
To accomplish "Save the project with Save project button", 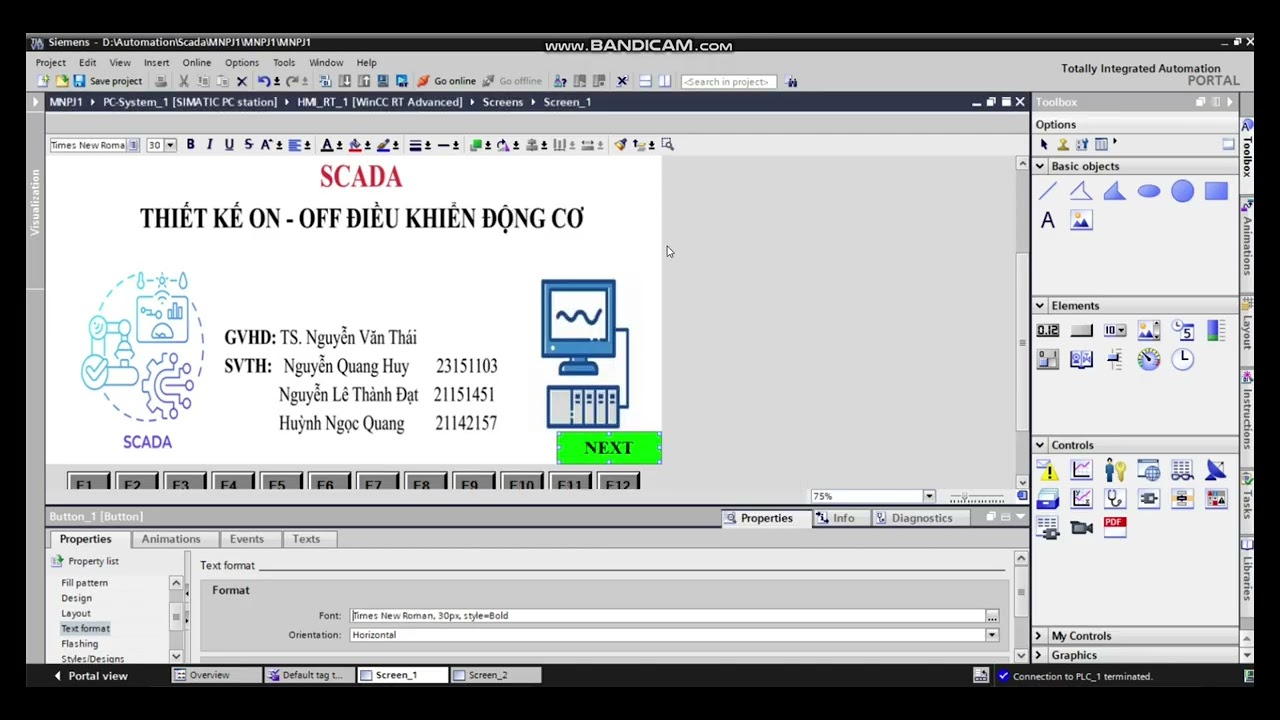I will click(x=108, y=81).
